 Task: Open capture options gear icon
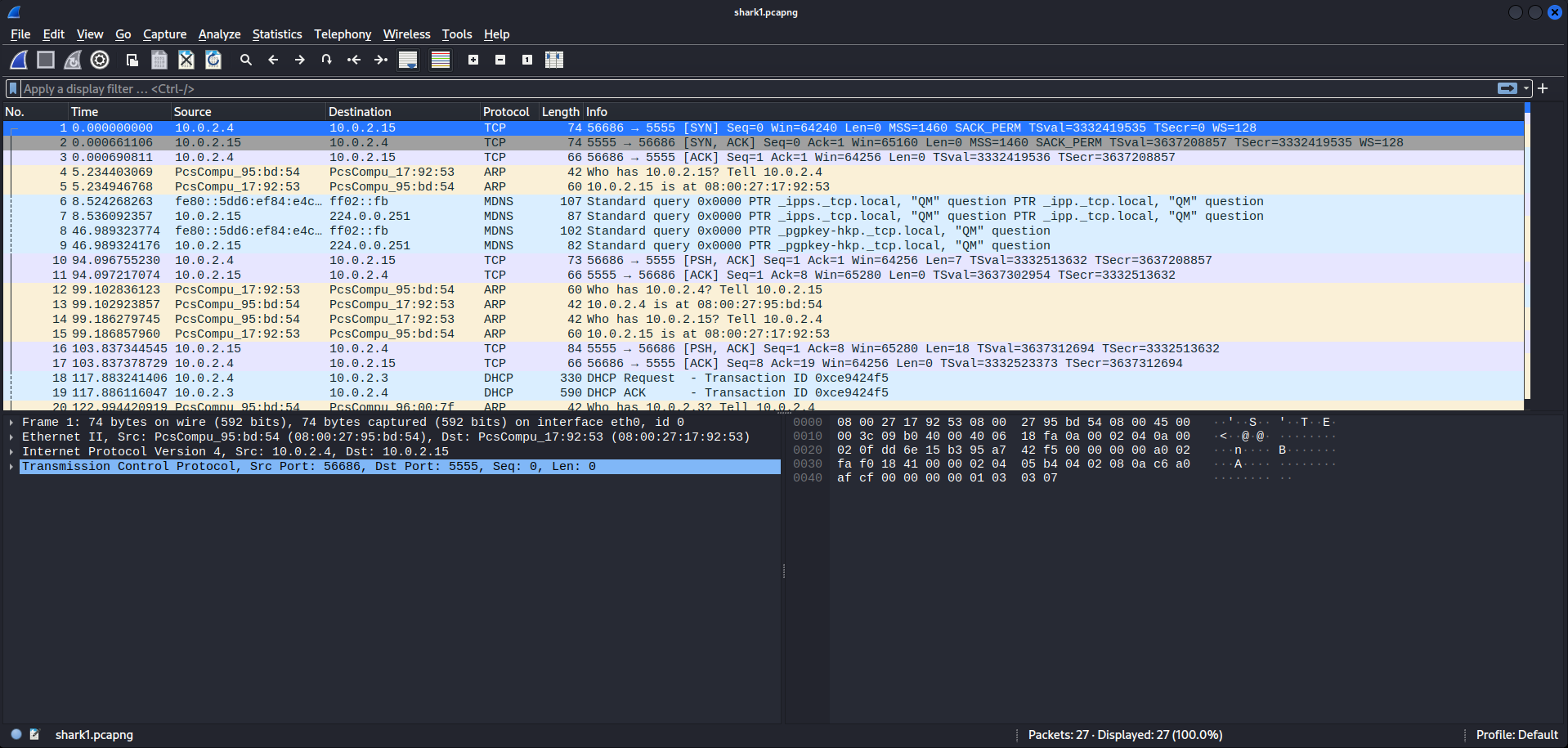pyautogui.click(x=100, y=60)
